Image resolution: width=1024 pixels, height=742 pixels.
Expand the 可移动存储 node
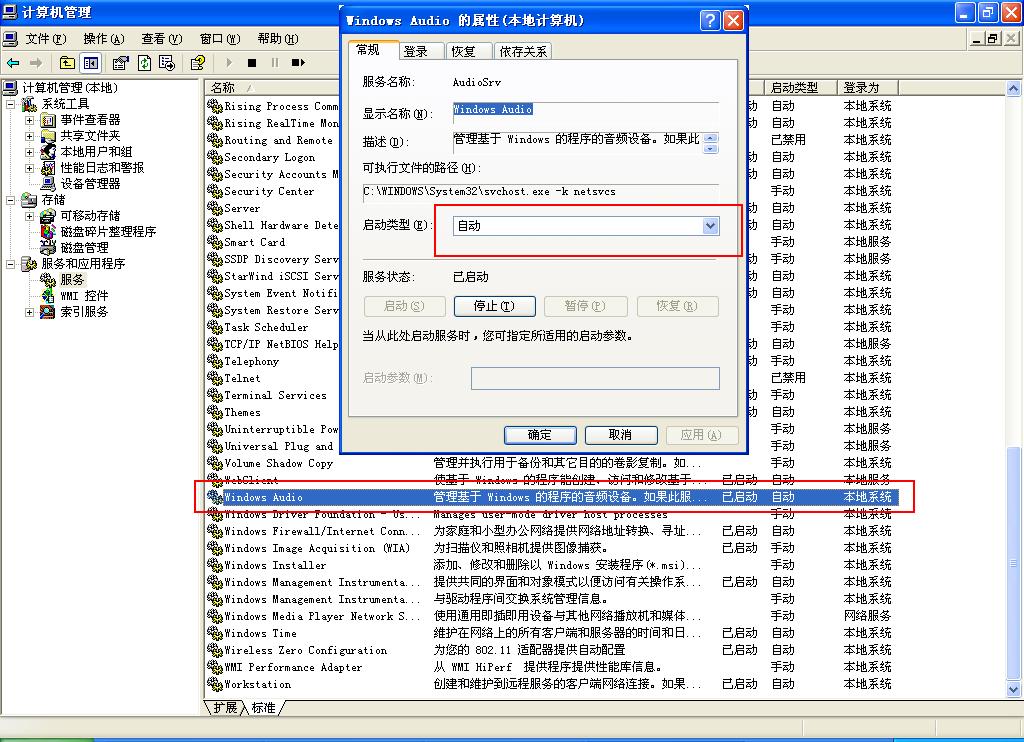tap(29, 216)
